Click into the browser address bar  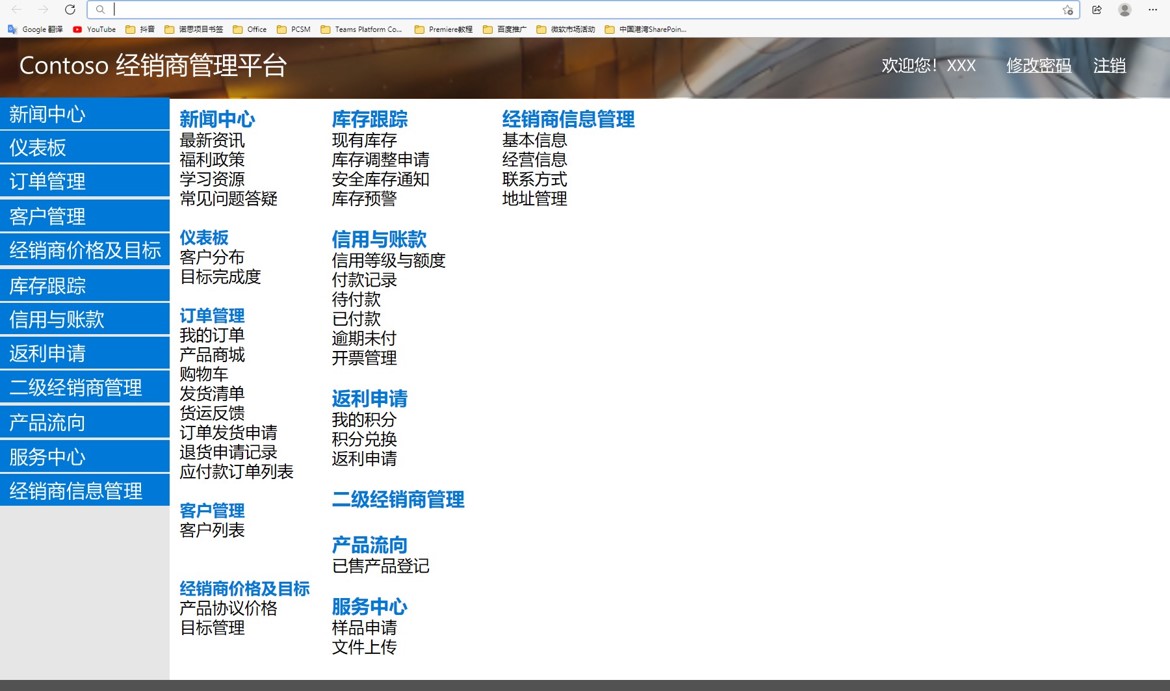point(580,10)
